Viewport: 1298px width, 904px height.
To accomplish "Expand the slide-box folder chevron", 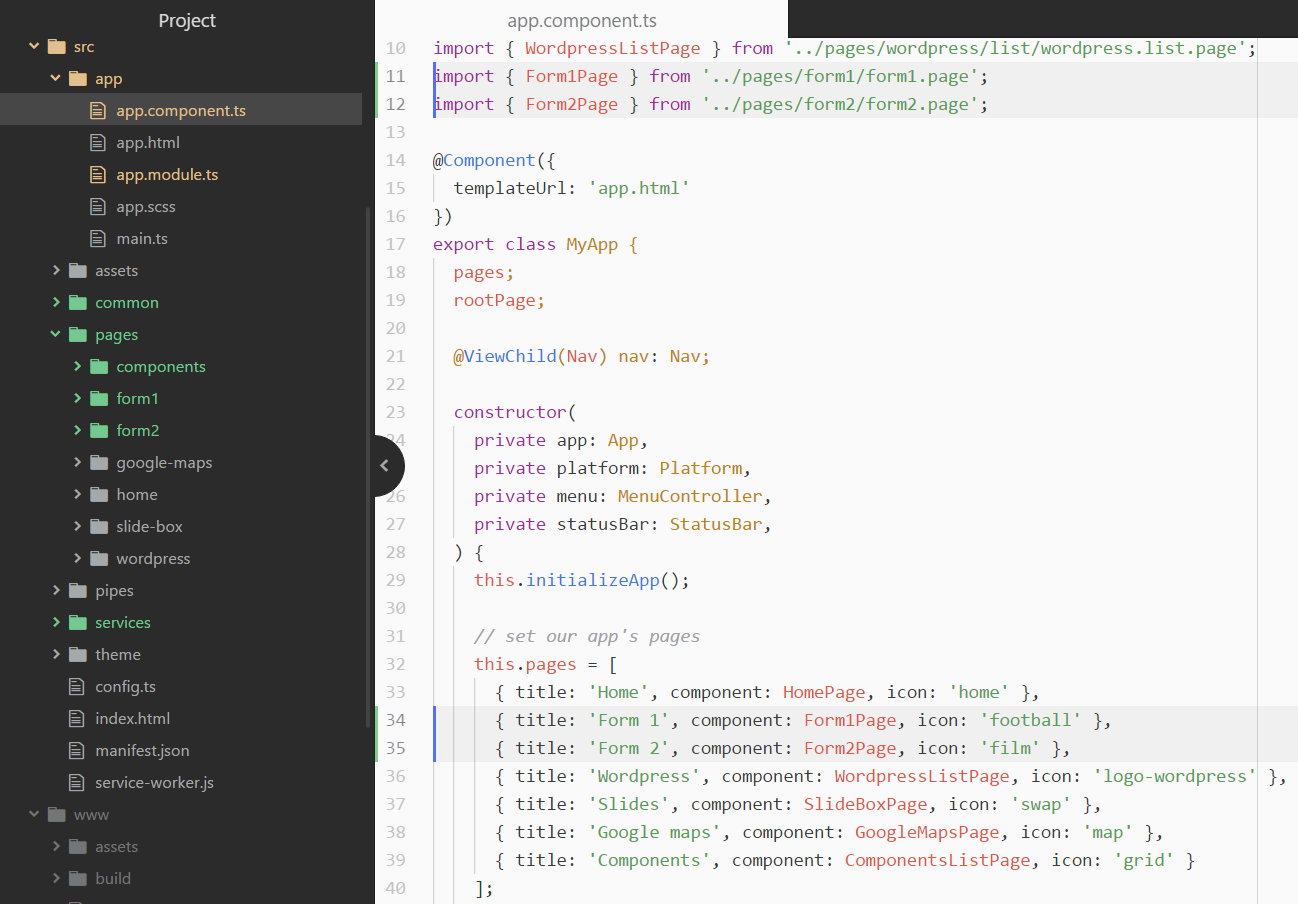I will point(77,526).
